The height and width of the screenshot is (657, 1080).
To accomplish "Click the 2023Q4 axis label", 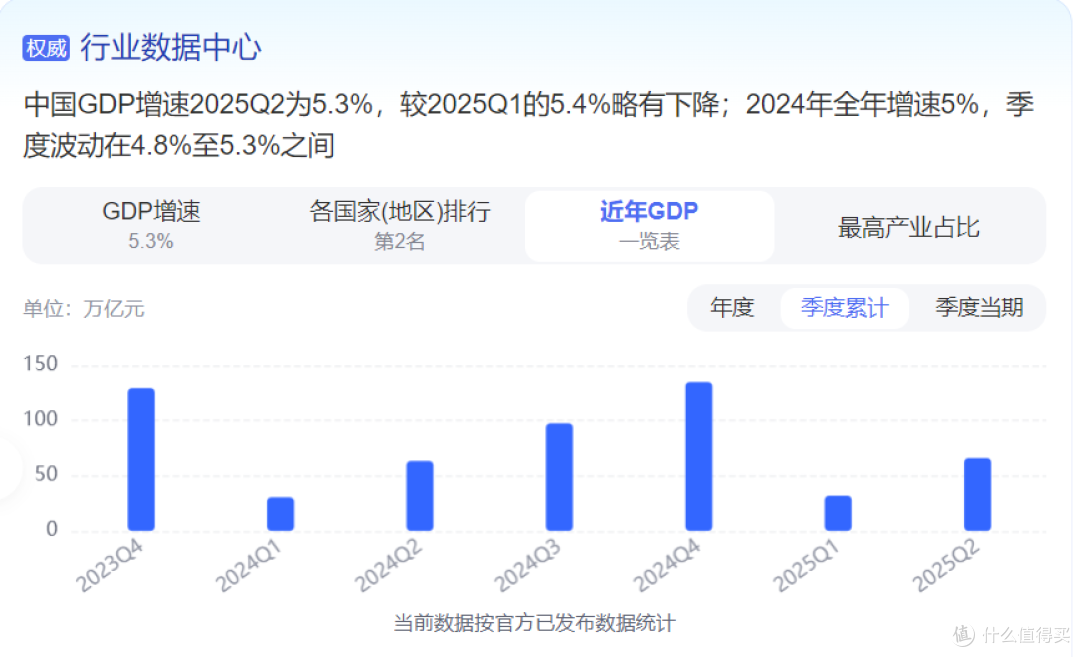I will (110, 565).
